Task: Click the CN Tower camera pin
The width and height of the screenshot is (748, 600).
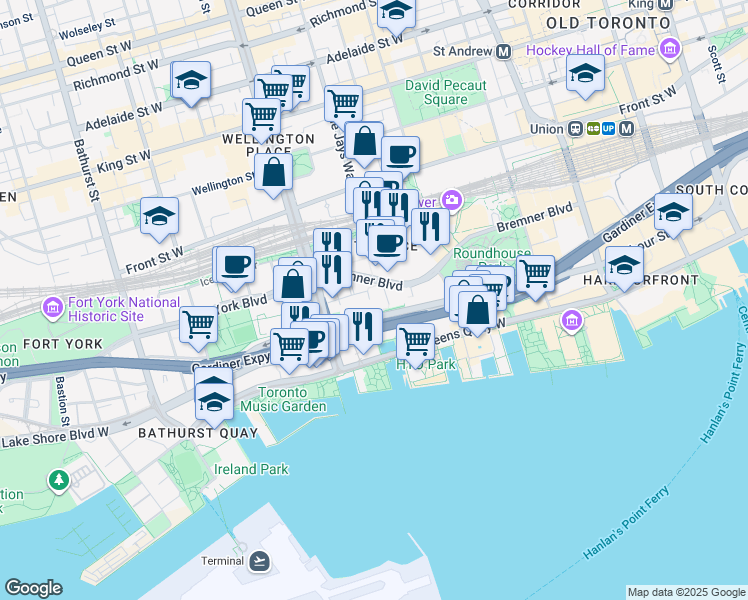Action: (452, 201)
